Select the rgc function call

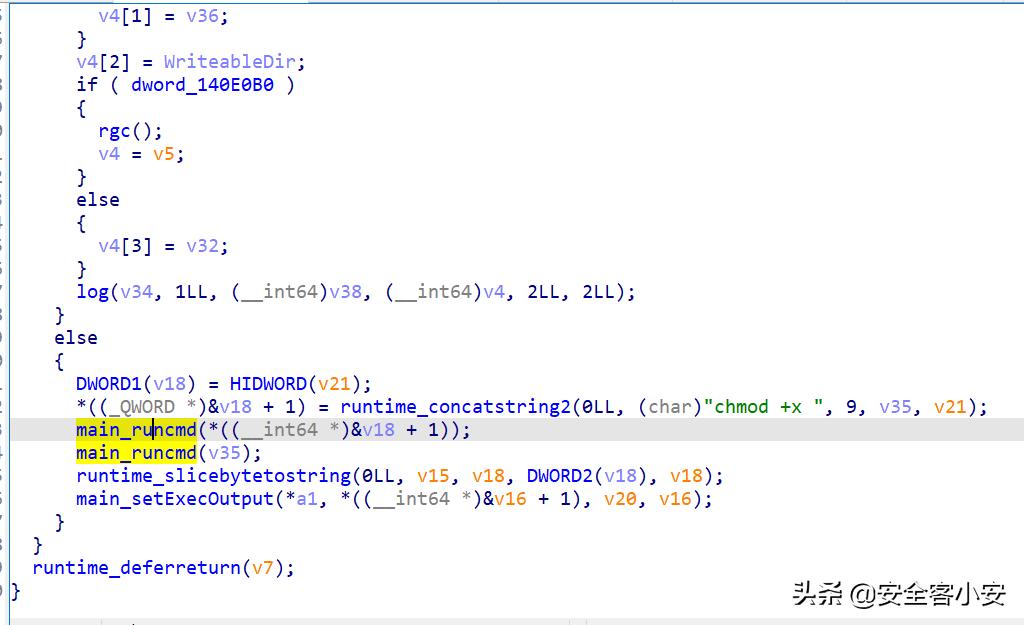[x=114, y=131]
